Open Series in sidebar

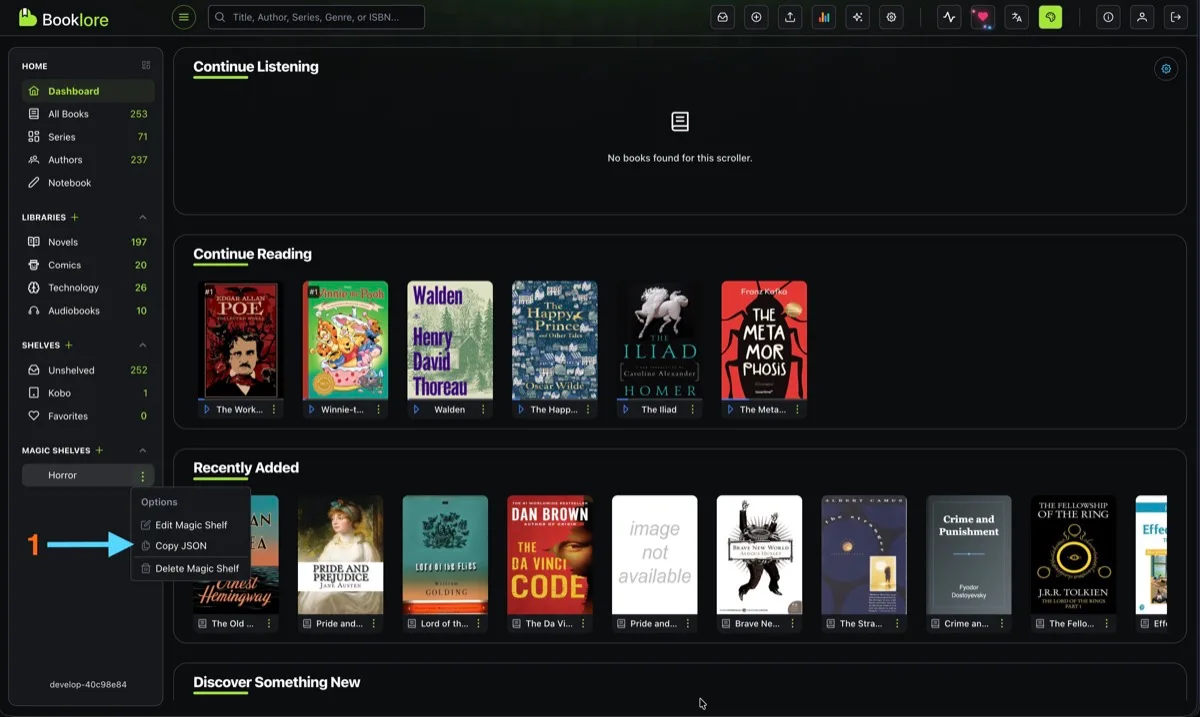pos(86,137)
